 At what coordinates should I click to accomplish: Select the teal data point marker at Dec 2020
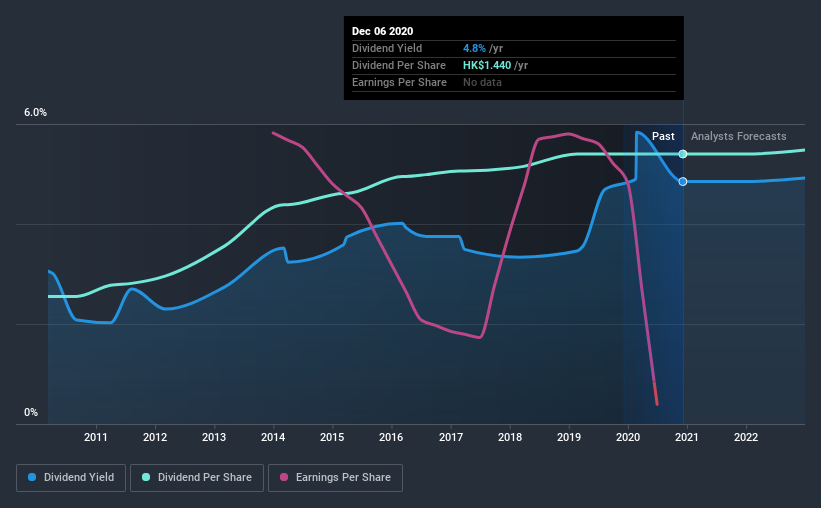pos(683,154)
